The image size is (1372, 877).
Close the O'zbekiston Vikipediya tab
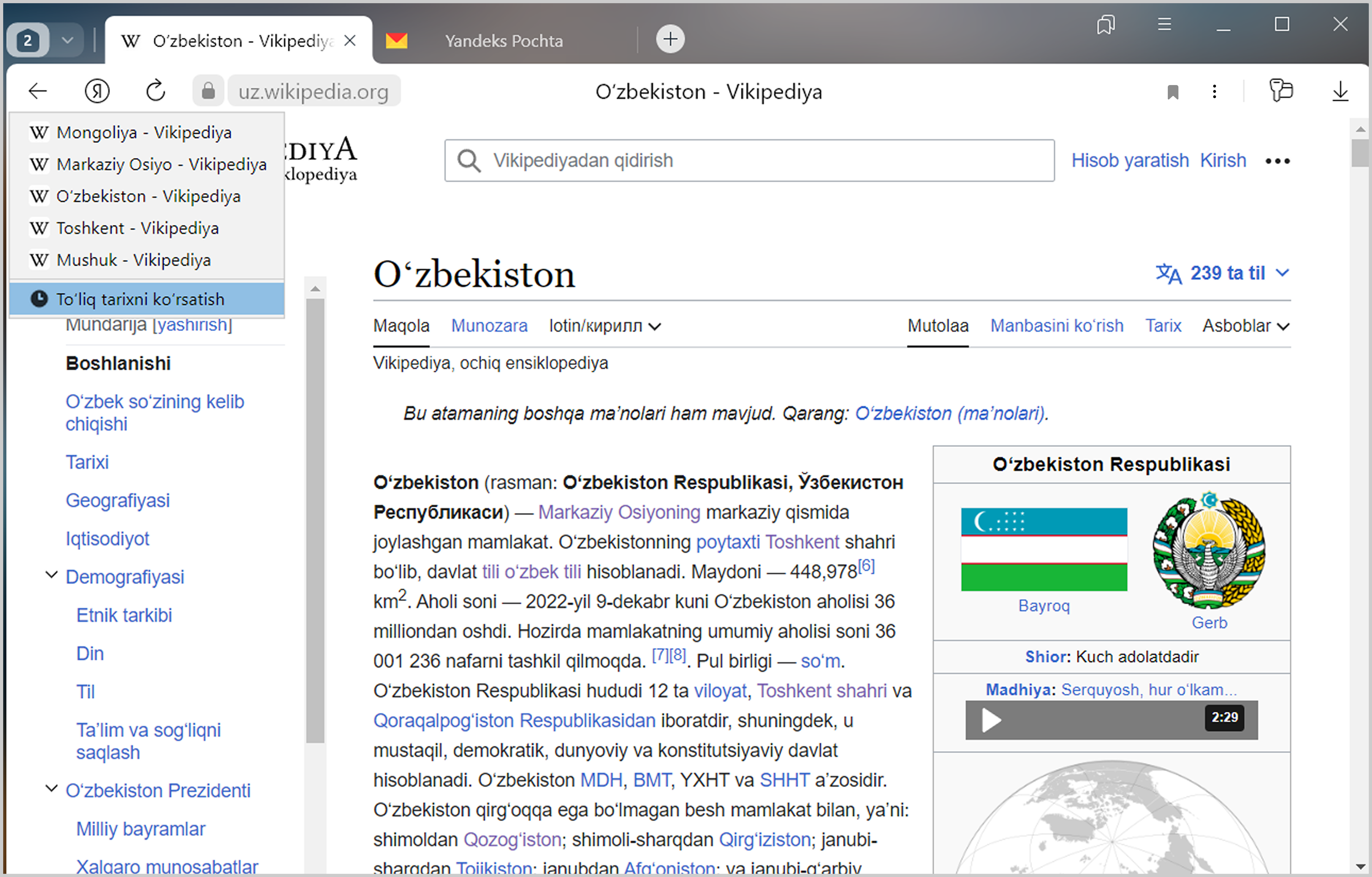click(x=350, y=40)
